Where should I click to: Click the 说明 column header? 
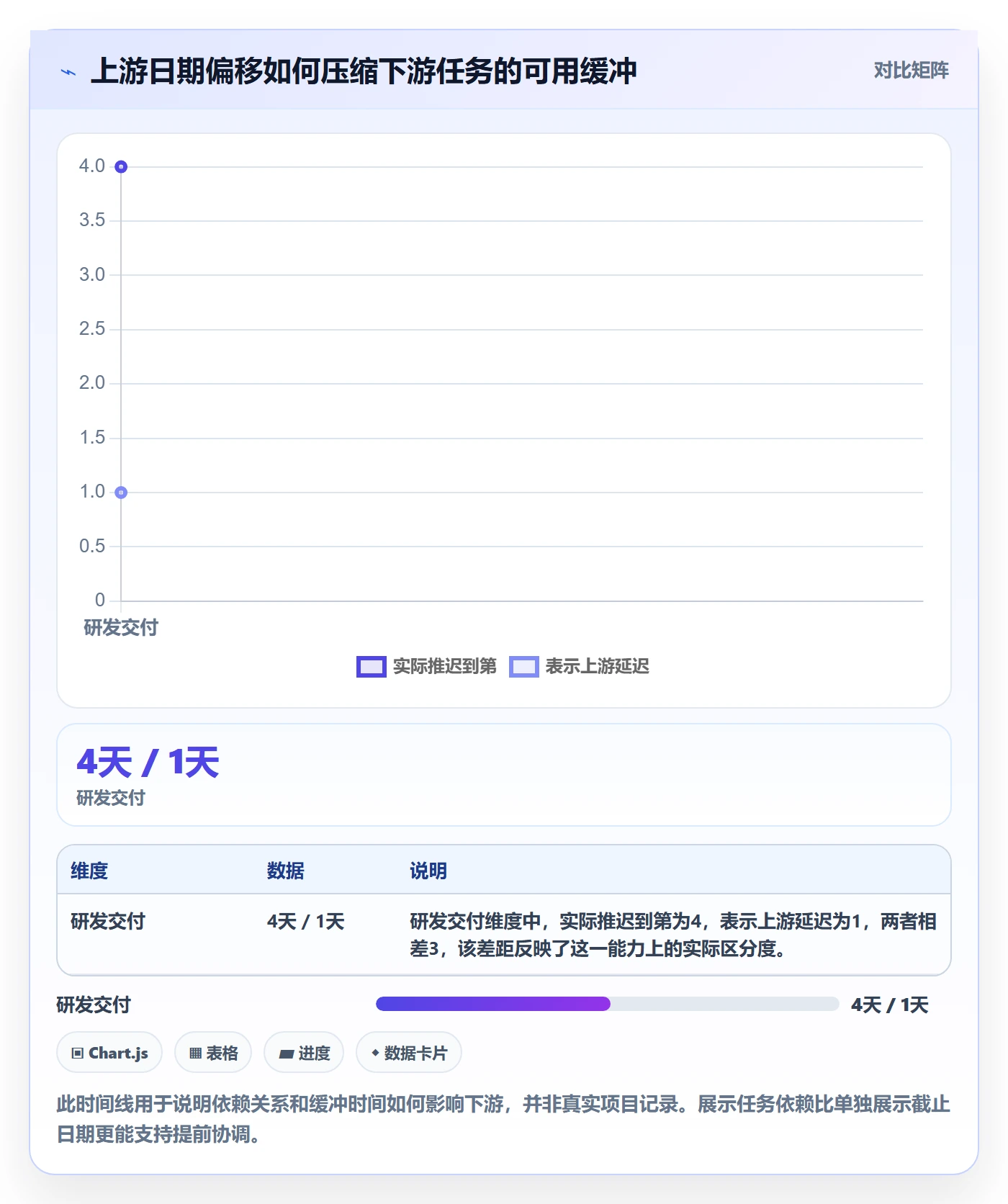(x=428, y=871)
